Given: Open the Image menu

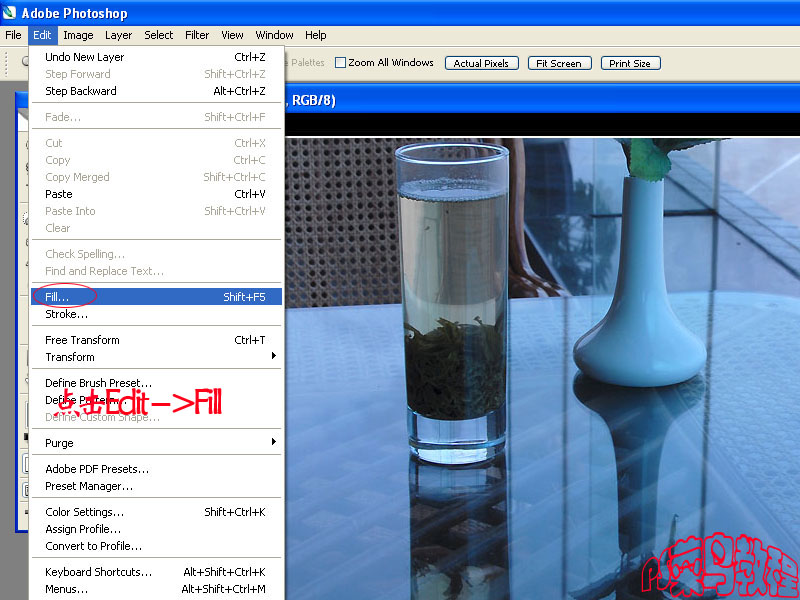Looking at the screenshot, I should (x=78, y=35).
